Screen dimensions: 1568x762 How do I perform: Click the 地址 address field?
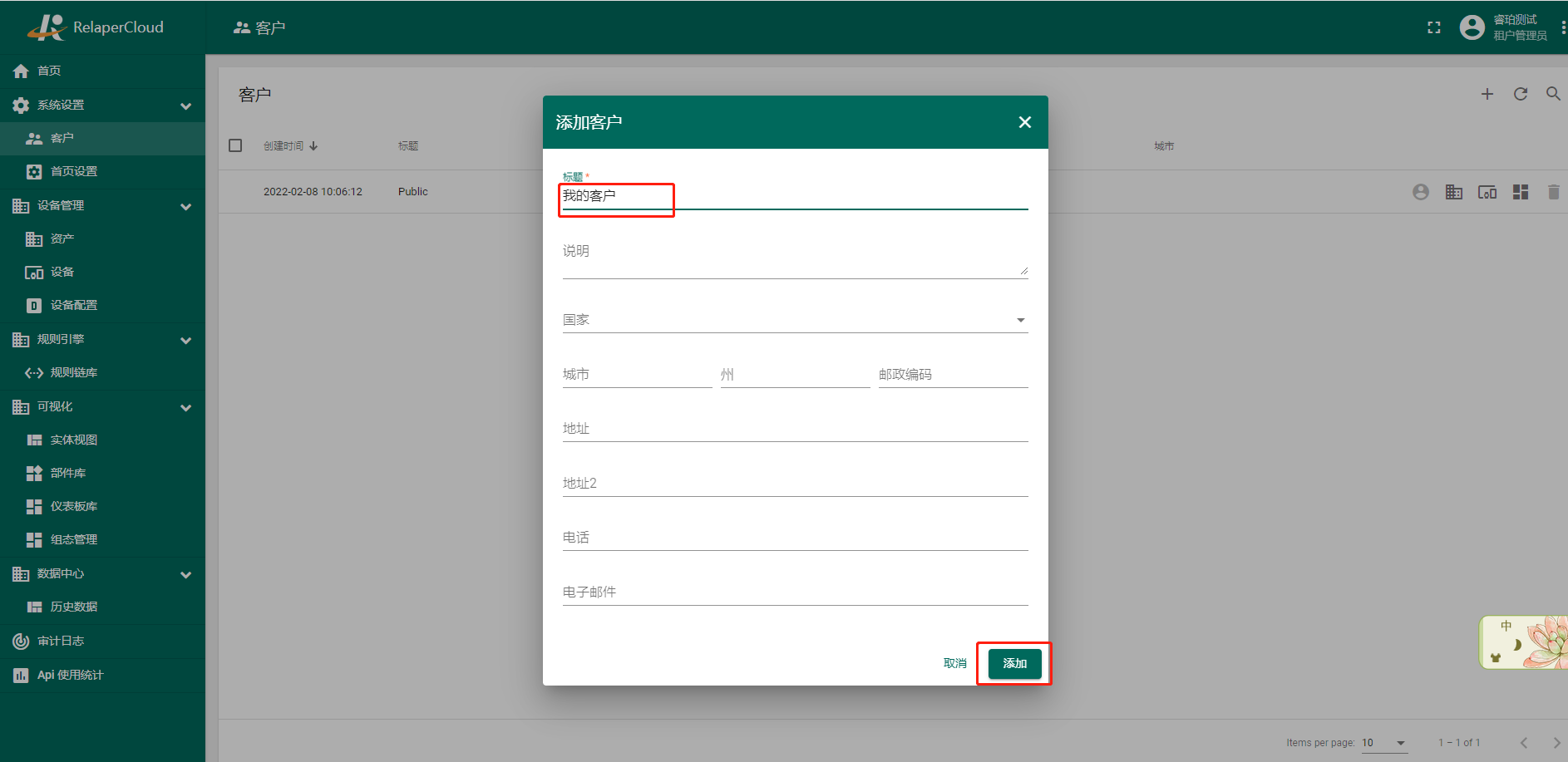click(x=795, y=429)
